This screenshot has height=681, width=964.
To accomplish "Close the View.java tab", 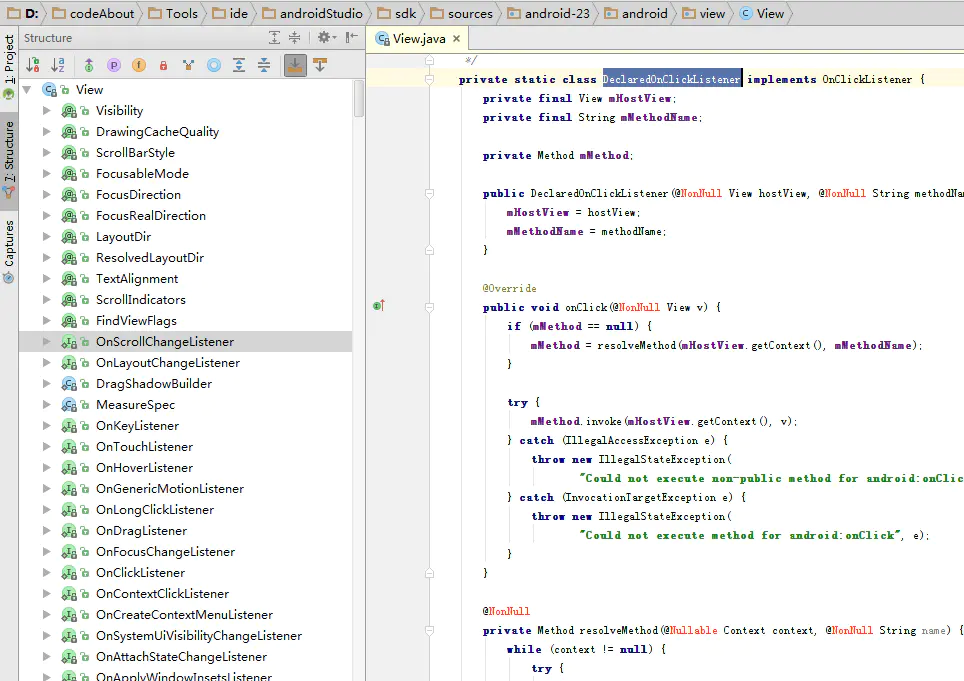I will 457,38.
